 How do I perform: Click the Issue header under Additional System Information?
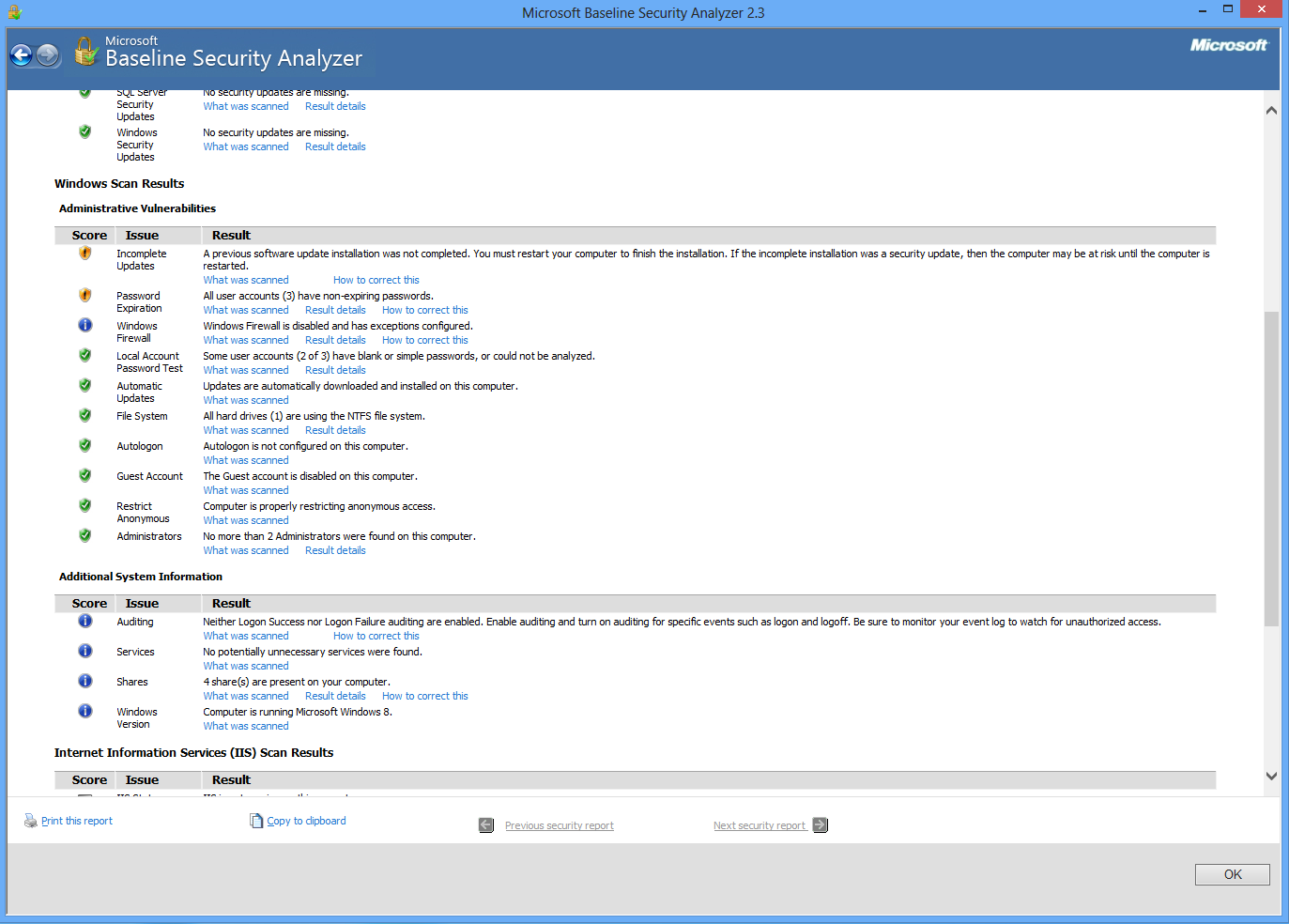point(142,604)
